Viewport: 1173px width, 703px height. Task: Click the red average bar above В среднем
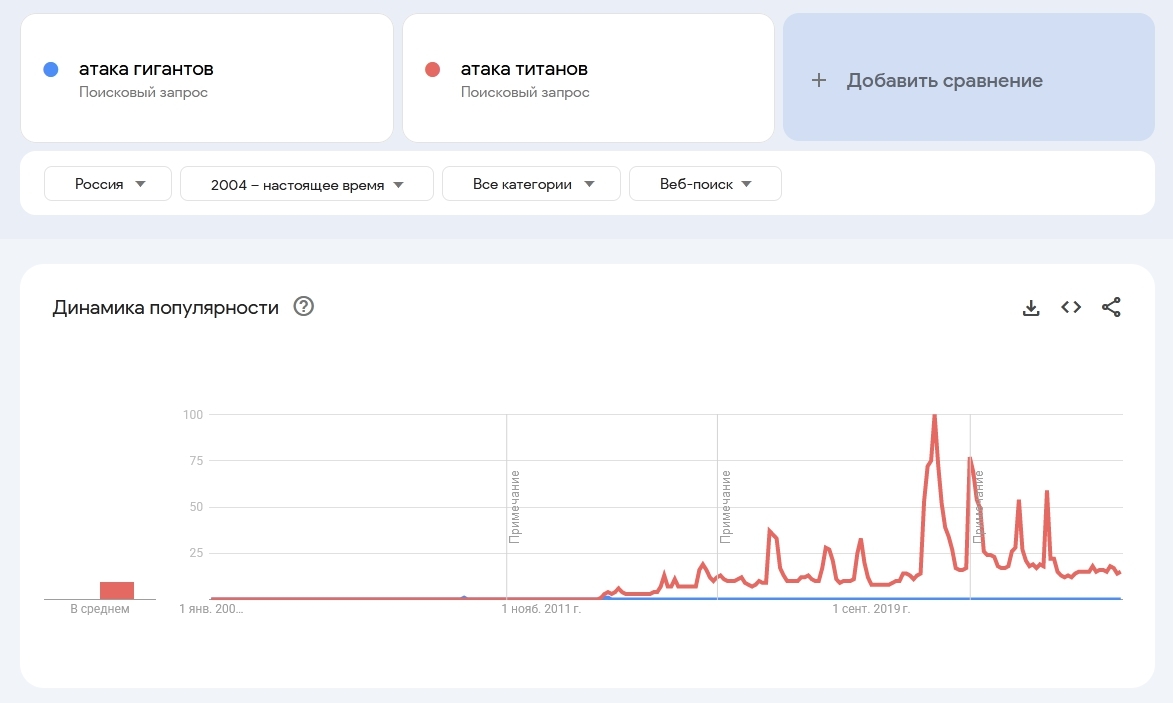pos(117,590)
